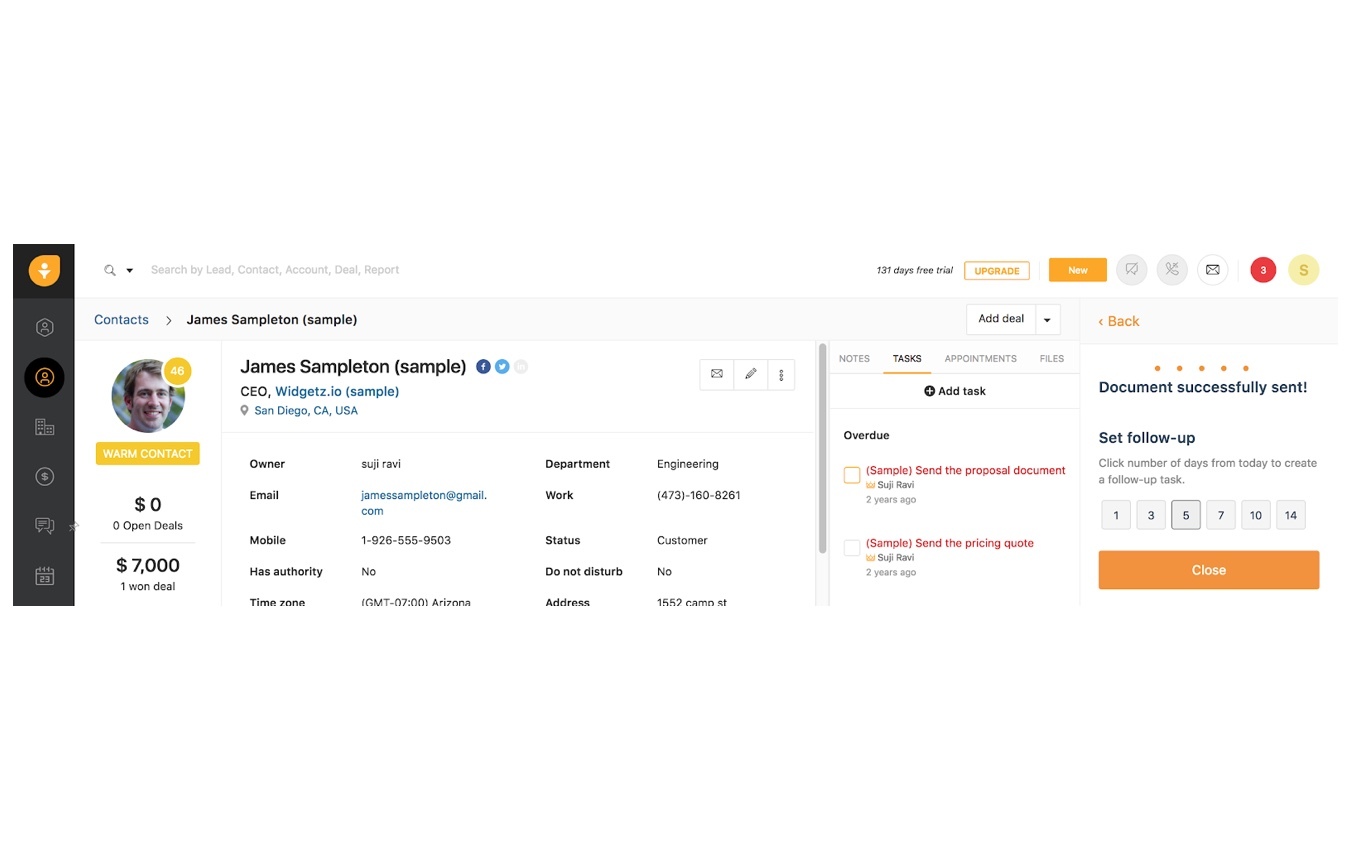Switch to the Notes tab

[854, 358]
